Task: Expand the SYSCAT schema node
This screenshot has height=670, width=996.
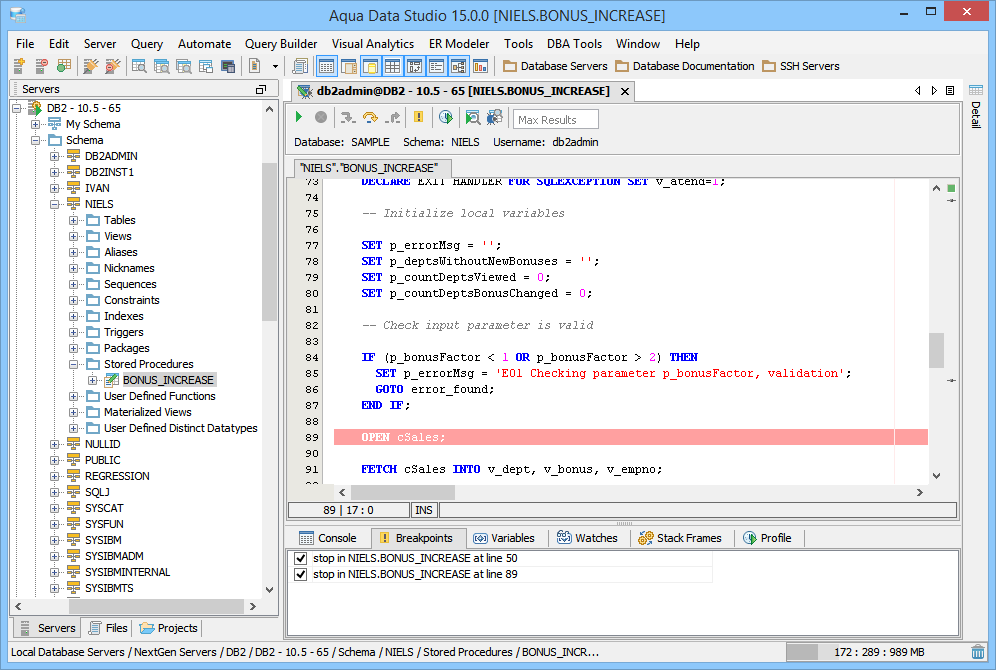Action: (x=55, y=508)
